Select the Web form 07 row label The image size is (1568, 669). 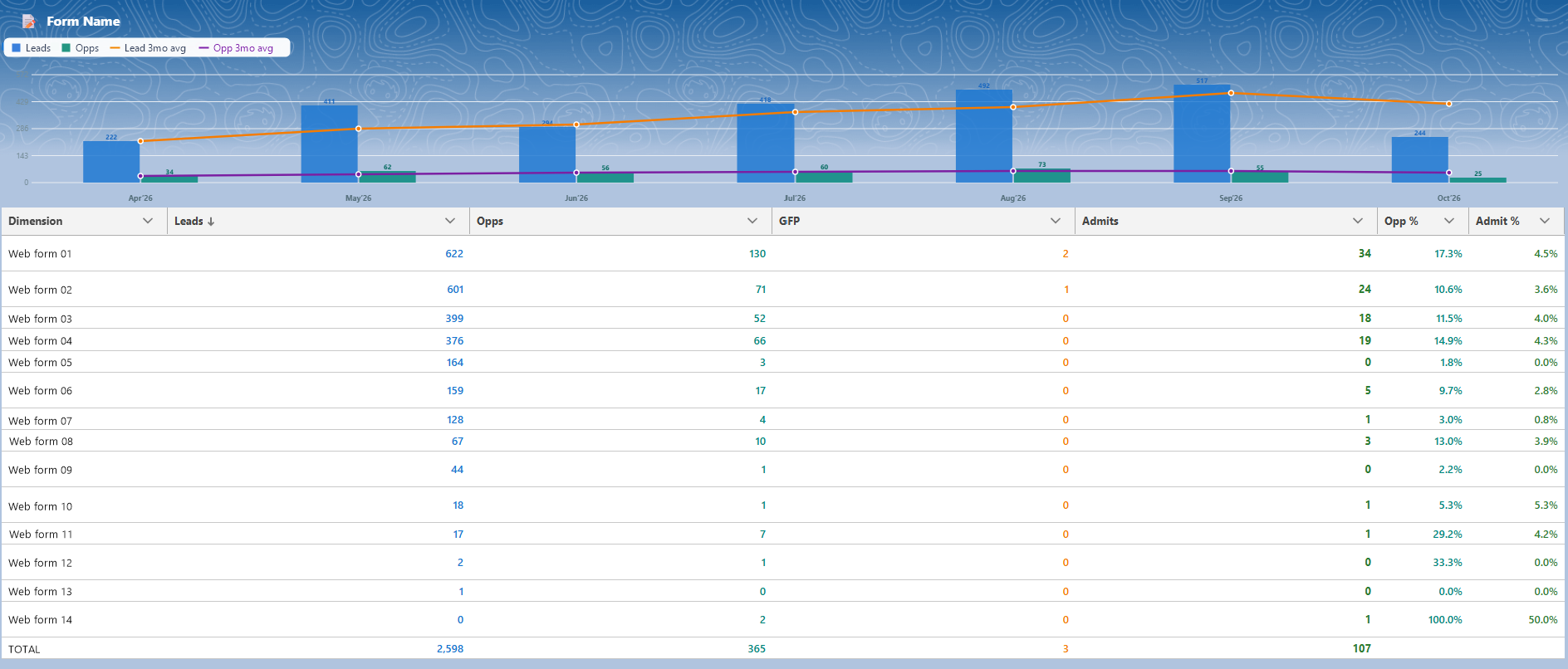pos(40,421)
